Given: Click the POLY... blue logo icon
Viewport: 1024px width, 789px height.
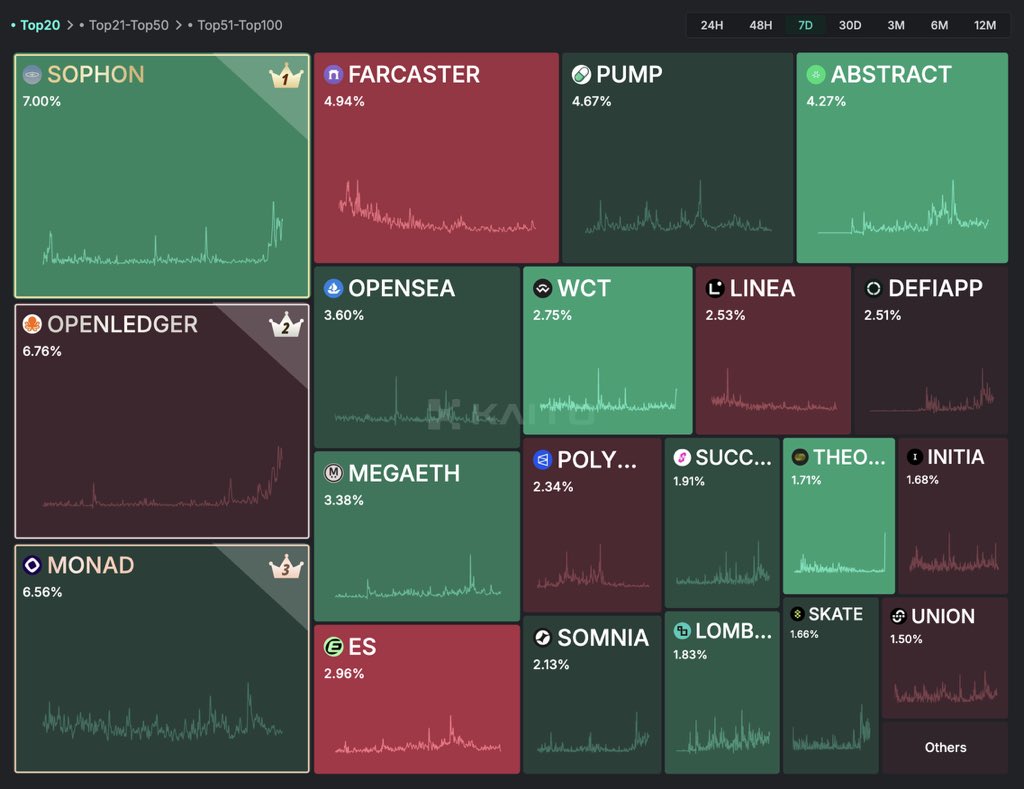Looking at the screenshot, I should coord(543,460).
